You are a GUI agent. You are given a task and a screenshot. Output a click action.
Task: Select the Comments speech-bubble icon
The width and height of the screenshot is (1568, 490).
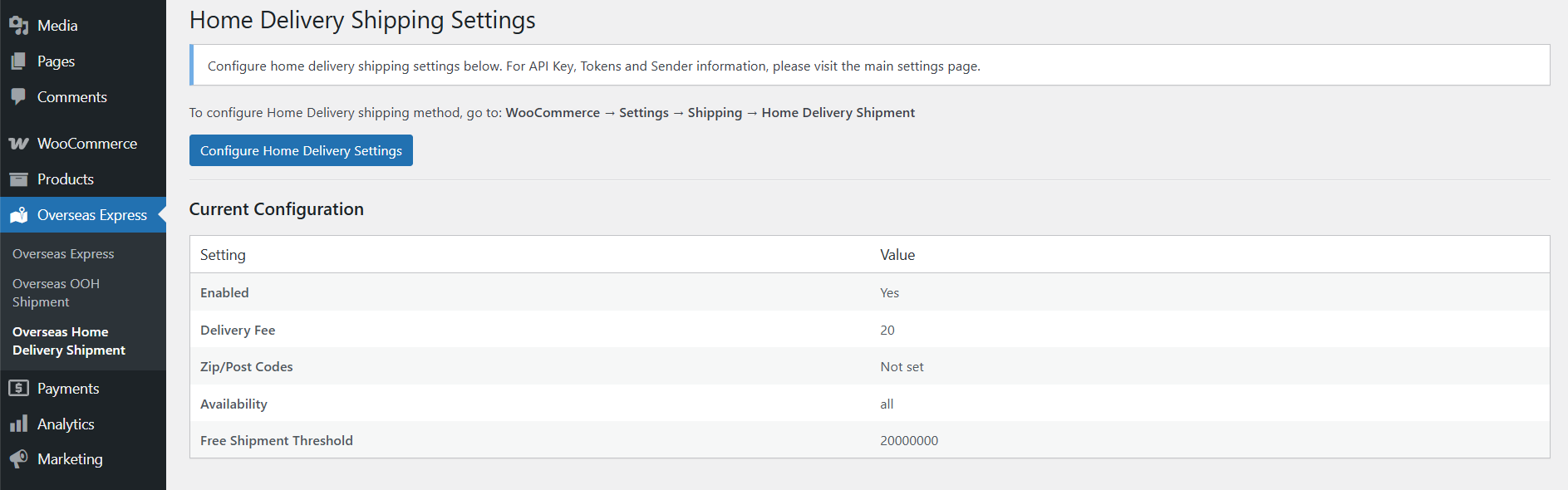(19, 96)
